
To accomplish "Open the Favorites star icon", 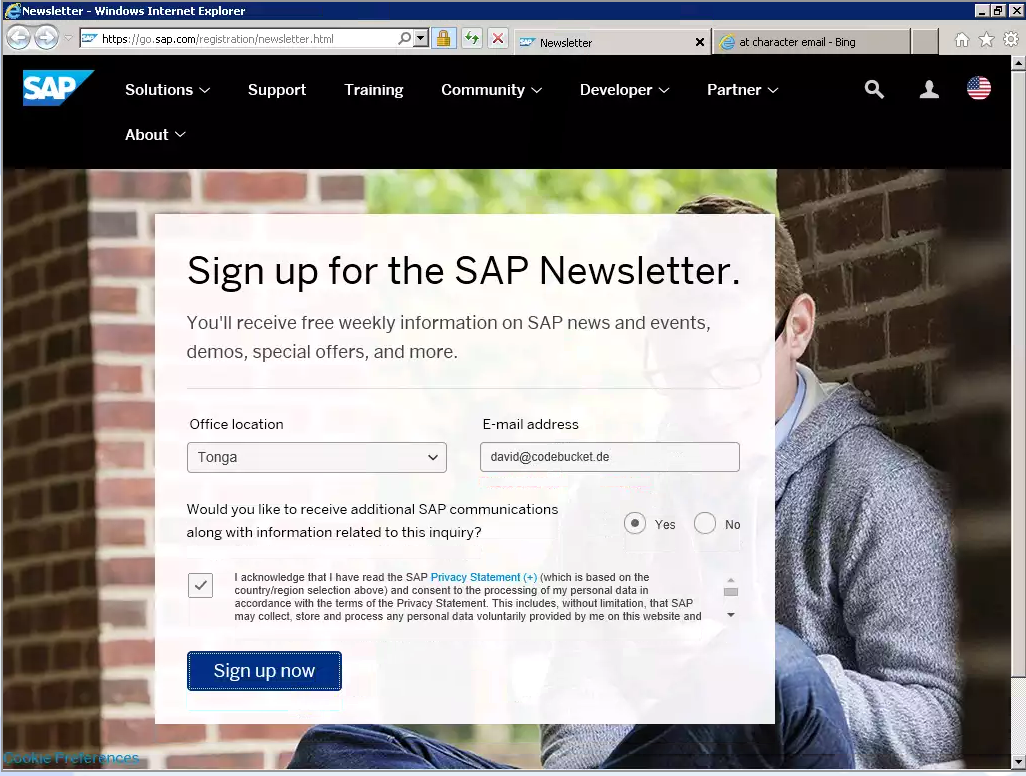I will 986,40.
